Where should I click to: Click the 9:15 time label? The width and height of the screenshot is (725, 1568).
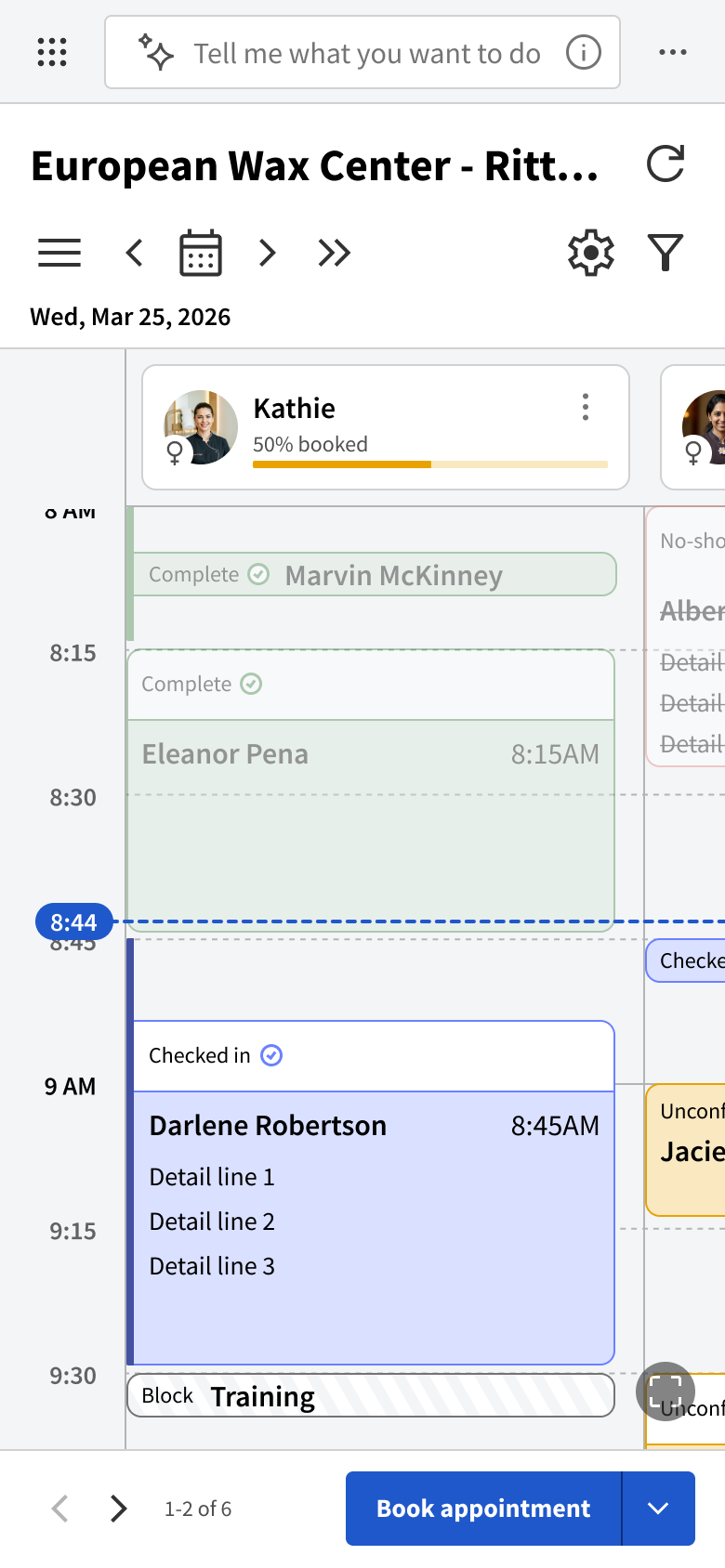73,1231
